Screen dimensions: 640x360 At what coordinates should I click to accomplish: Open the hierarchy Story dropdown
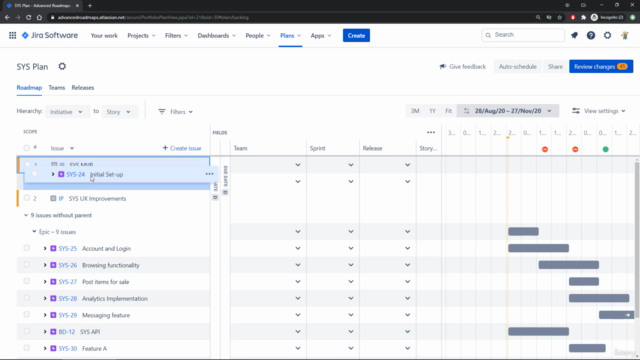(x=119, y=112)
